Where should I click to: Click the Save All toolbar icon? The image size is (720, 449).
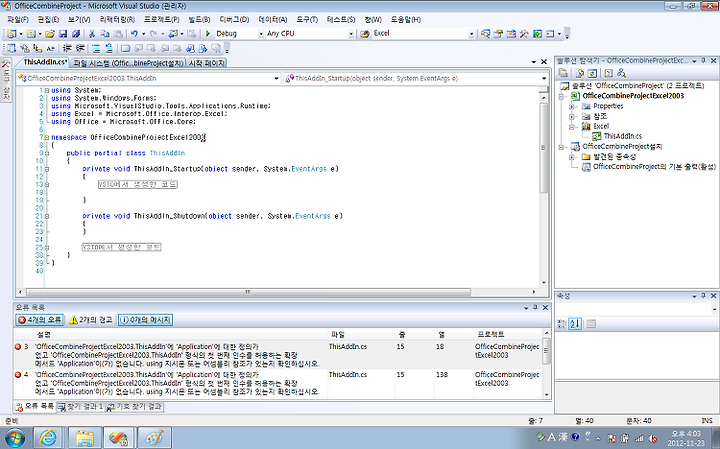tap(76, 34)
